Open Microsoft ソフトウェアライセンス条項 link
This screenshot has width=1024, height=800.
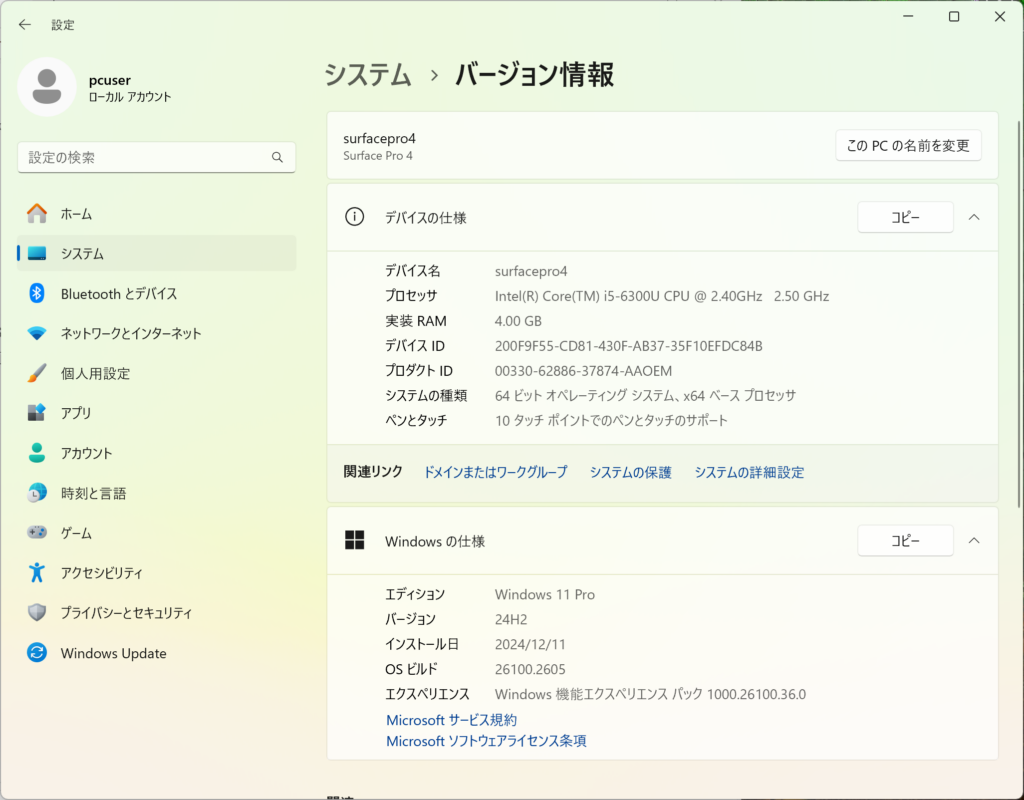point(486,741)
